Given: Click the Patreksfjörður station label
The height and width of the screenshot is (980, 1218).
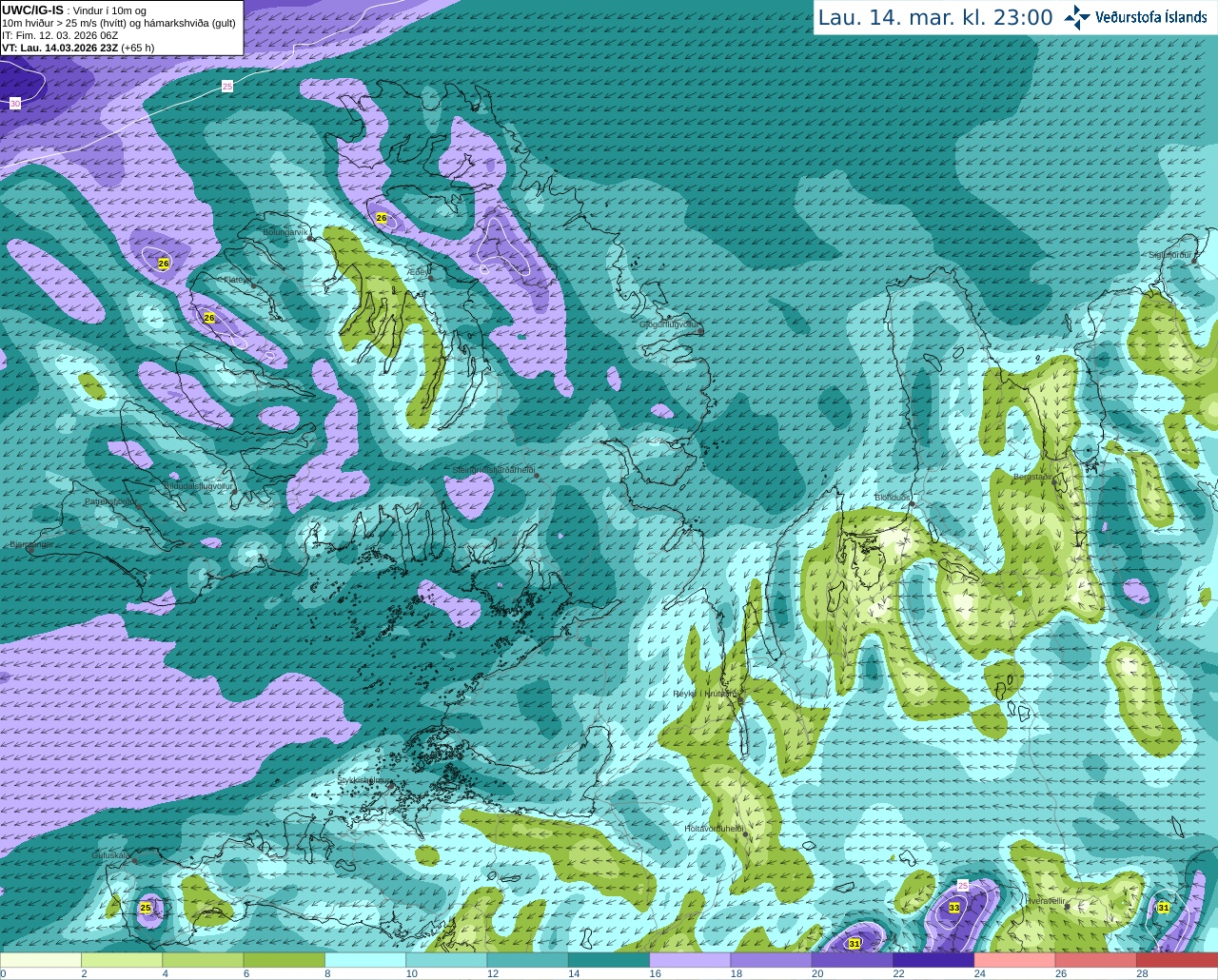Looking at the screenshot, I should click(x=111, y=500).
